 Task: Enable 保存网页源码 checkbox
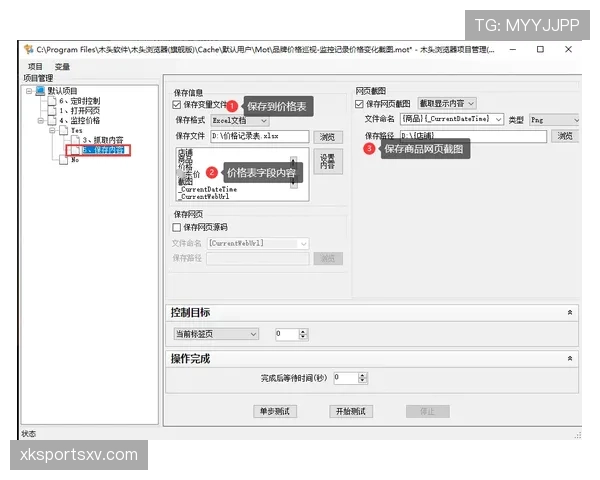[x=176, y=227]
